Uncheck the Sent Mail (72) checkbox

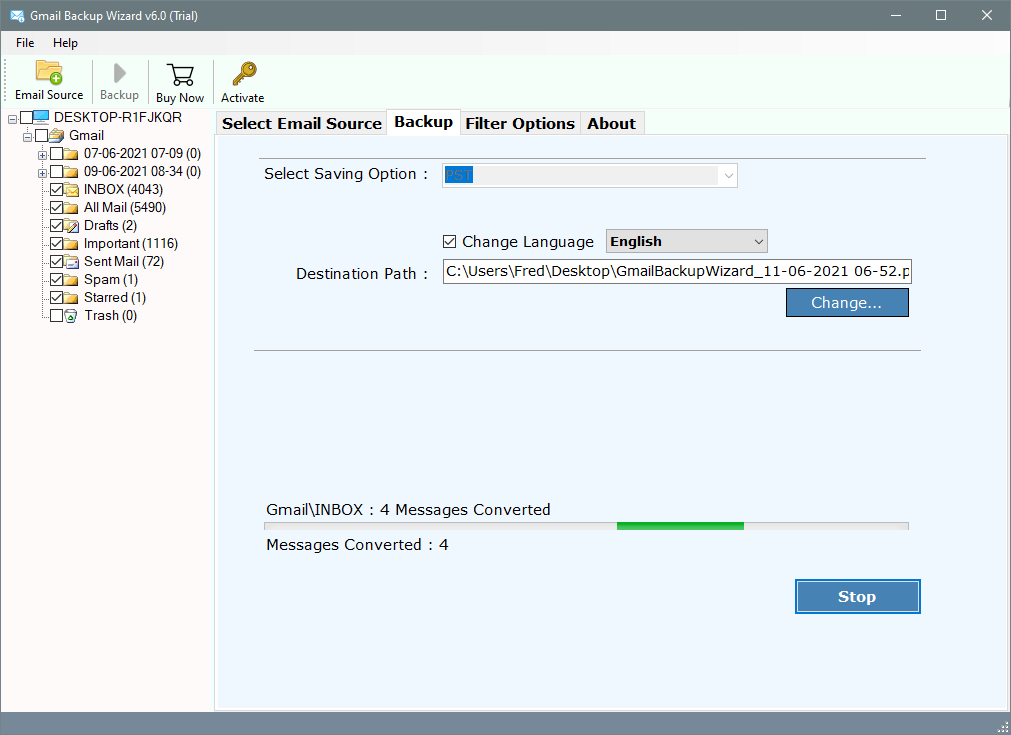point(57,262)
